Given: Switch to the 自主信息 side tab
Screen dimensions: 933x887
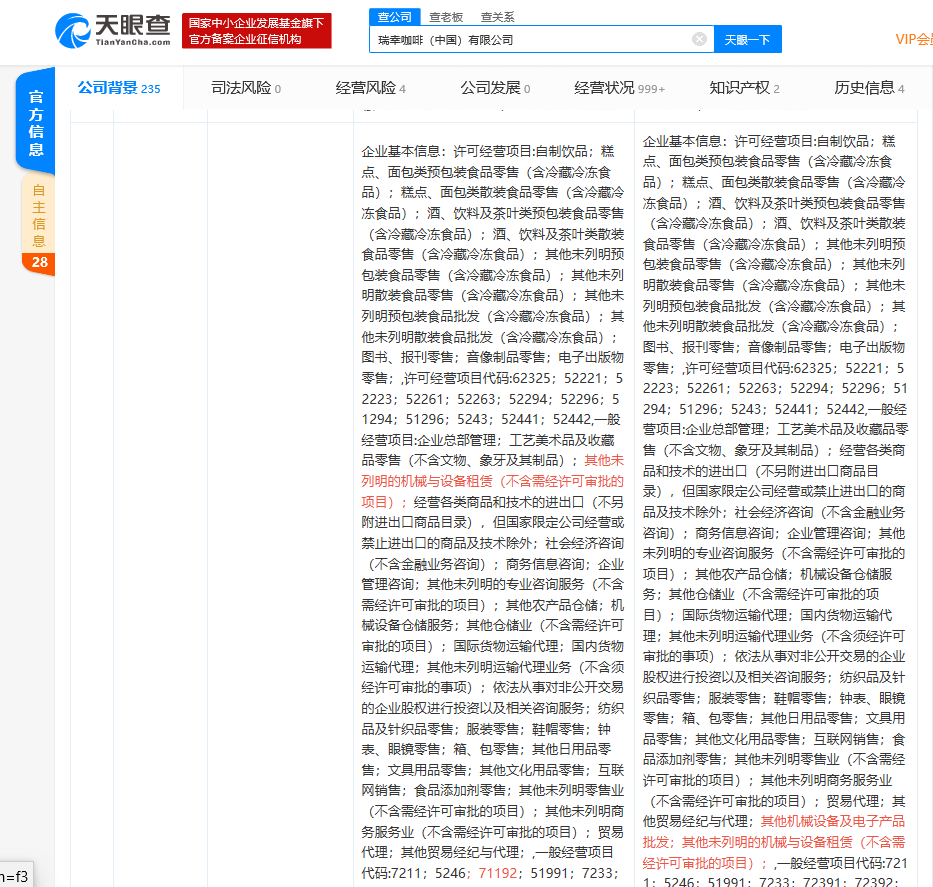Looking at the screenshot, I should (38, 215).
